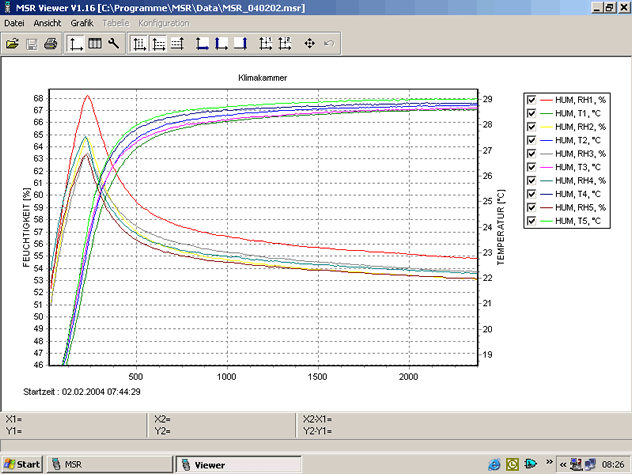The height and width of the screenshot is (474, 632).
Task: Open the Ansicht menu
Action: [x=47, y=22]
